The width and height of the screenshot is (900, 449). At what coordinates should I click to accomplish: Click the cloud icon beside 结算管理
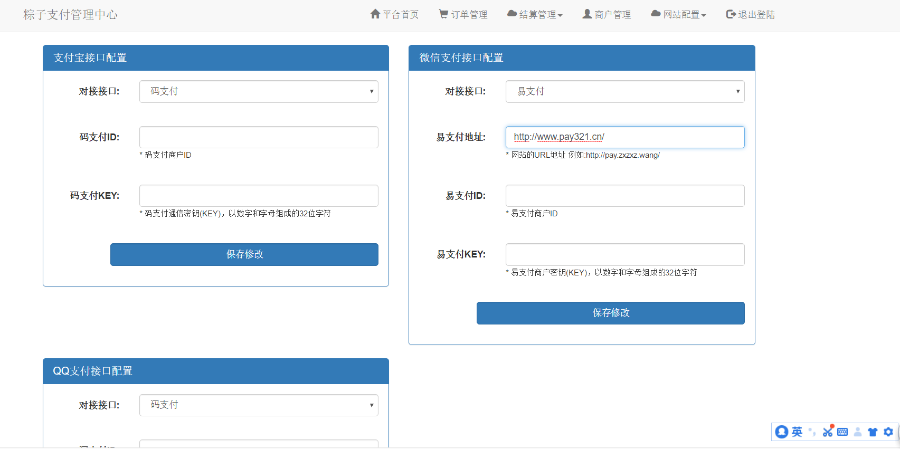click(x=513, y=14)
